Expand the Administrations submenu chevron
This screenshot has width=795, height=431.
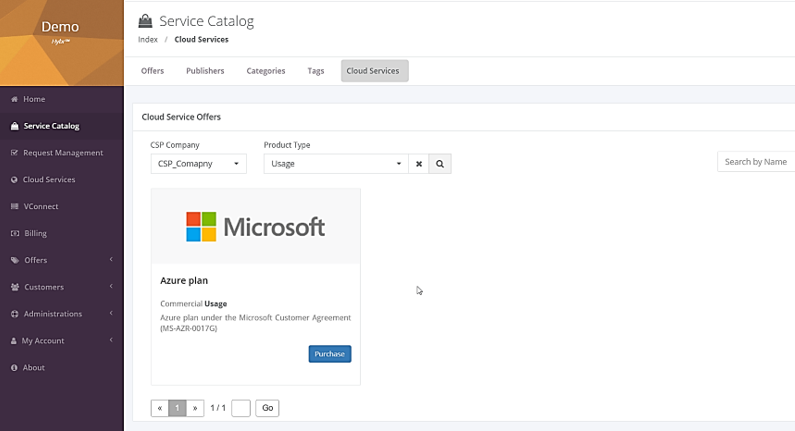111,313
